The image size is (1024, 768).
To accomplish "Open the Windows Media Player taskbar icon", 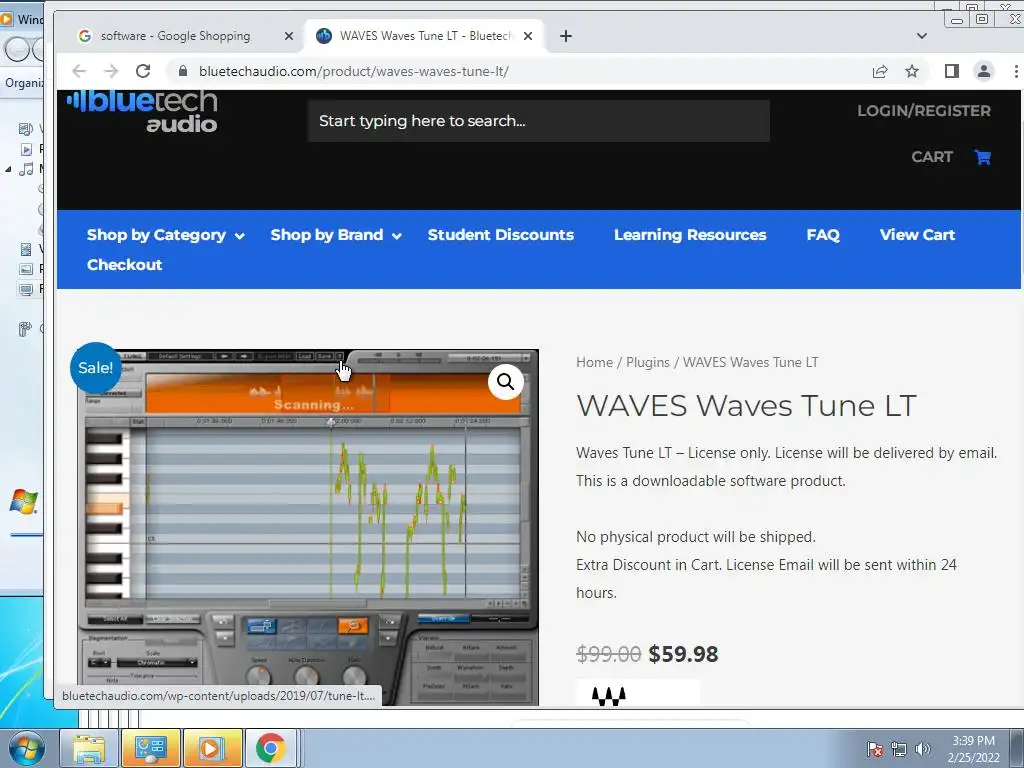I will [212, 748].
